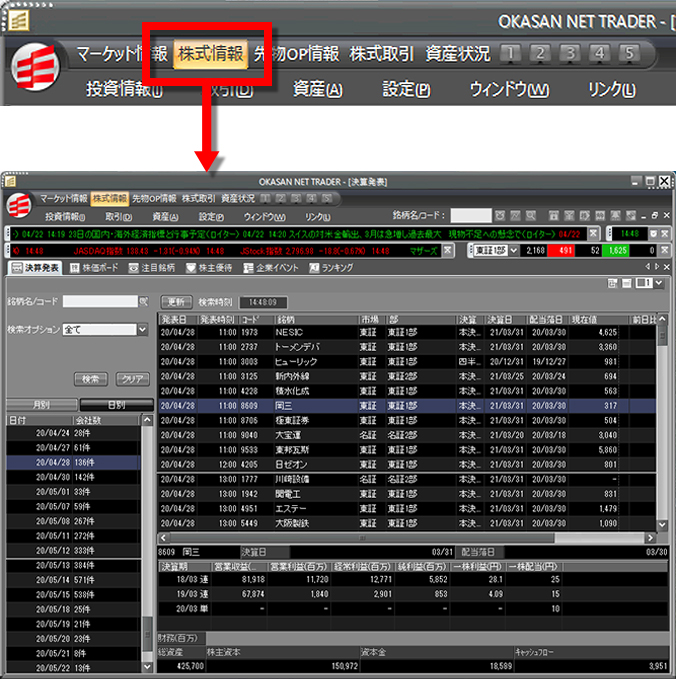Click the panel export icon above the results table

click(x=612, y=284)
